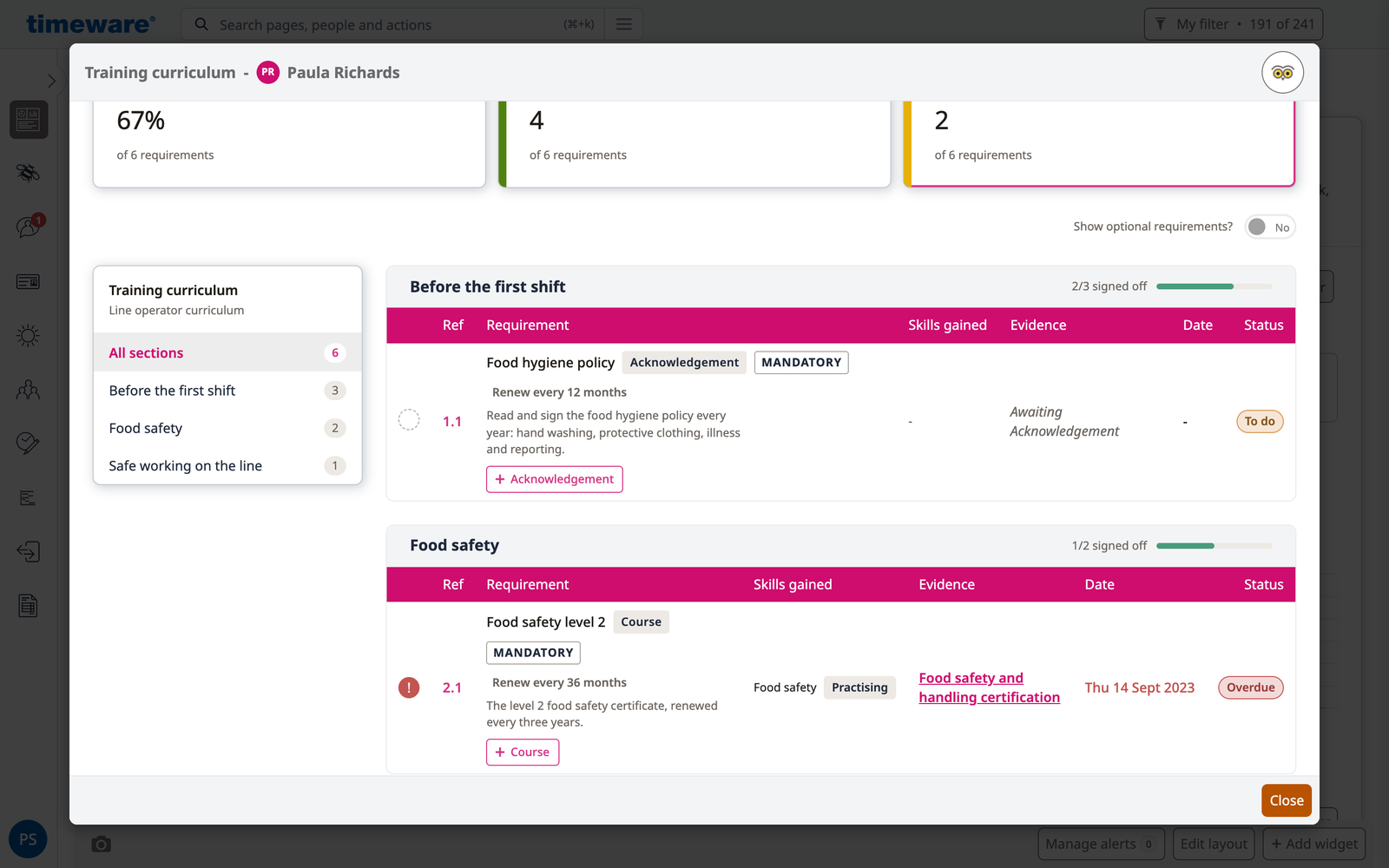Open Food safety and handling certification link

[x=989, y=687]
